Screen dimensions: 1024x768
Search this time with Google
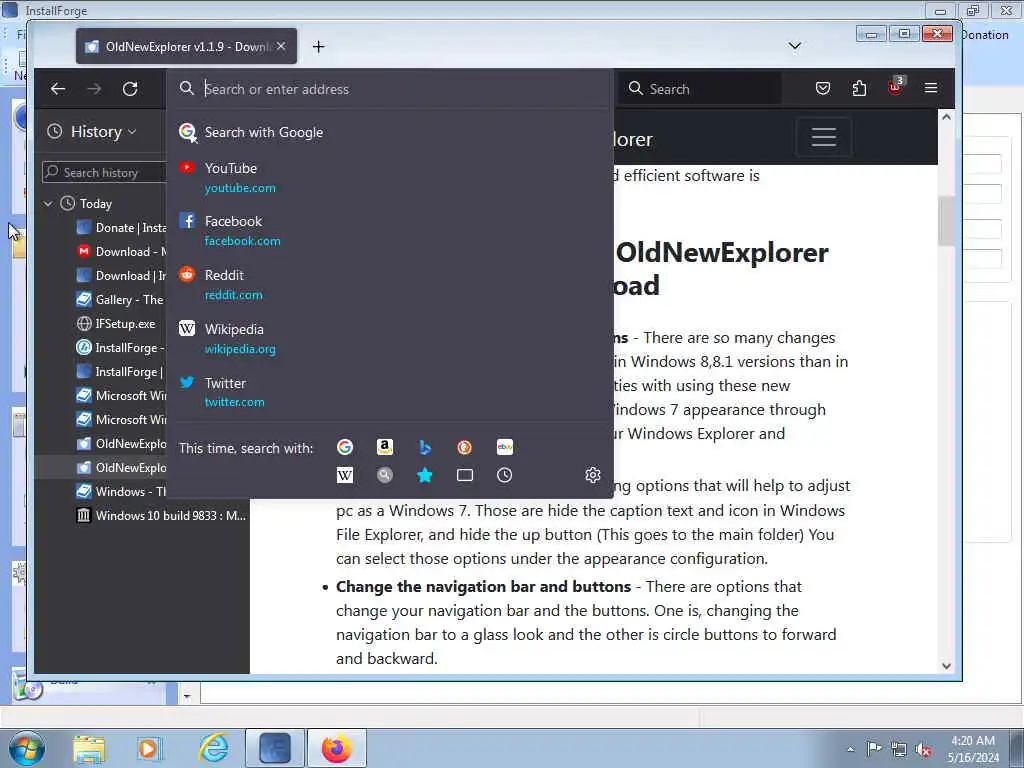coord(345,447)
